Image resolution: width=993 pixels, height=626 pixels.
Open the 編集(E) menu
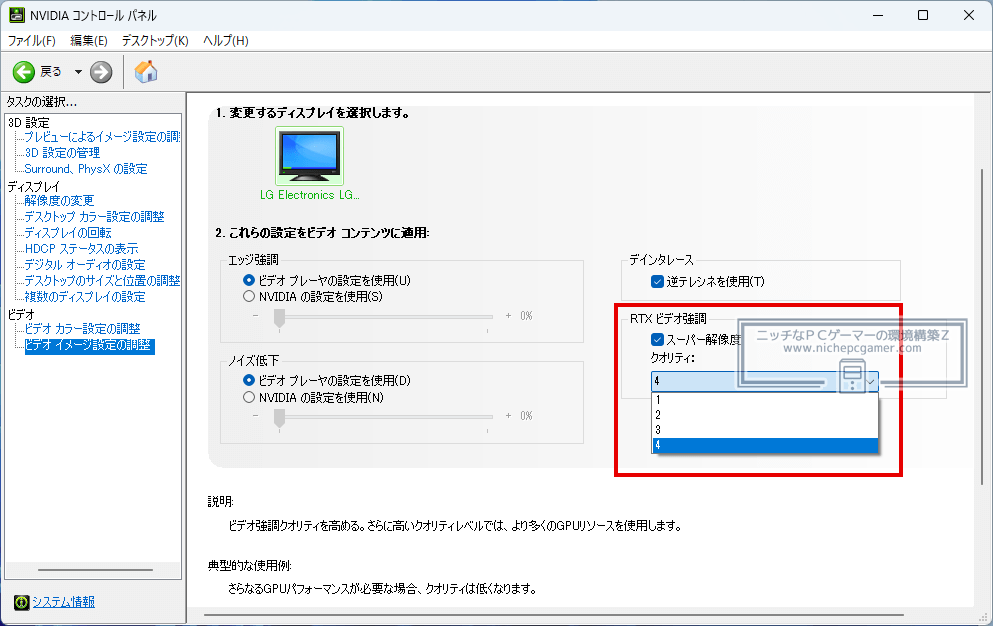coord(89,41)
